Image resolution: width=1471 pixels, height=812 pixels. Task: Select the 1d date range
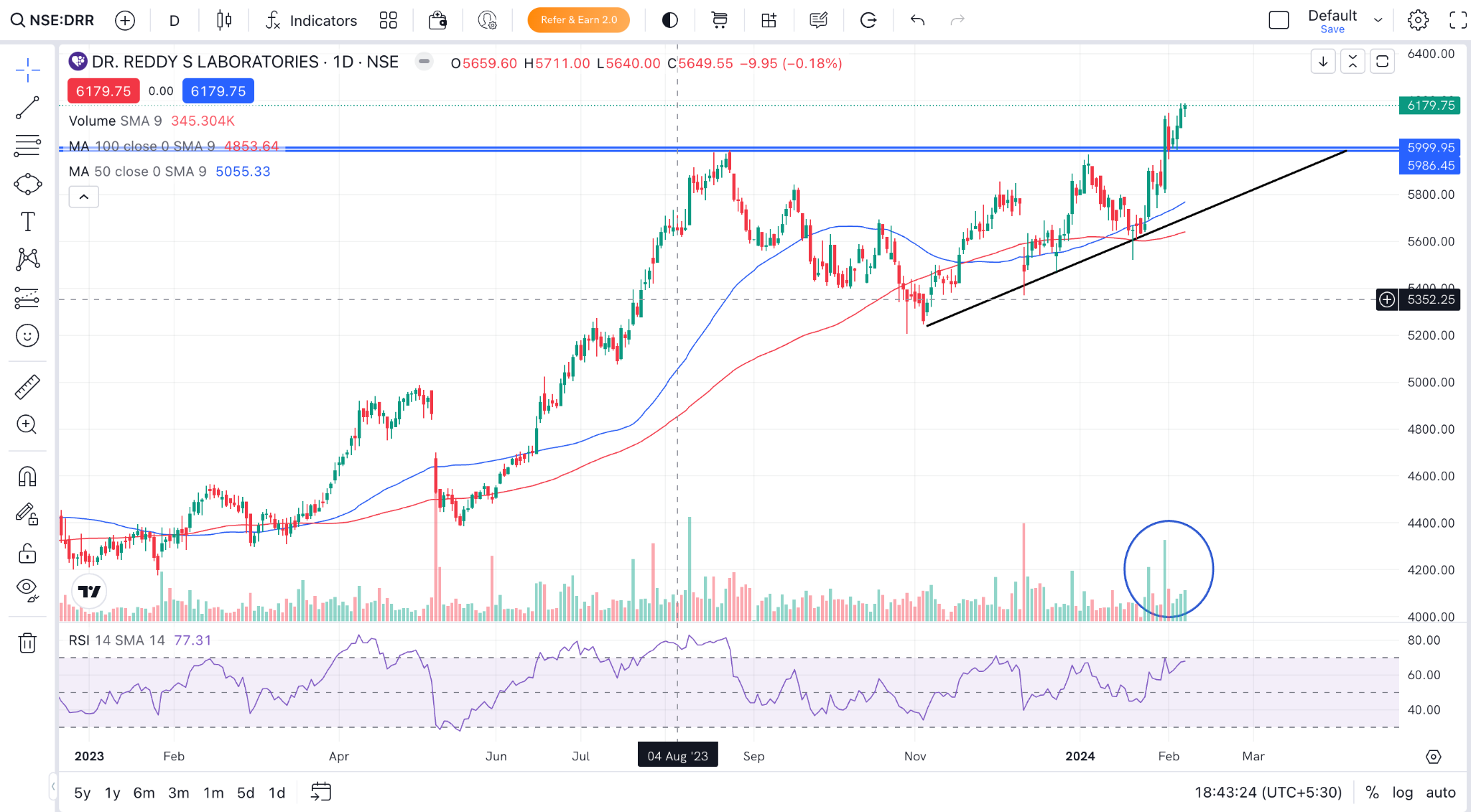[277, 793]
